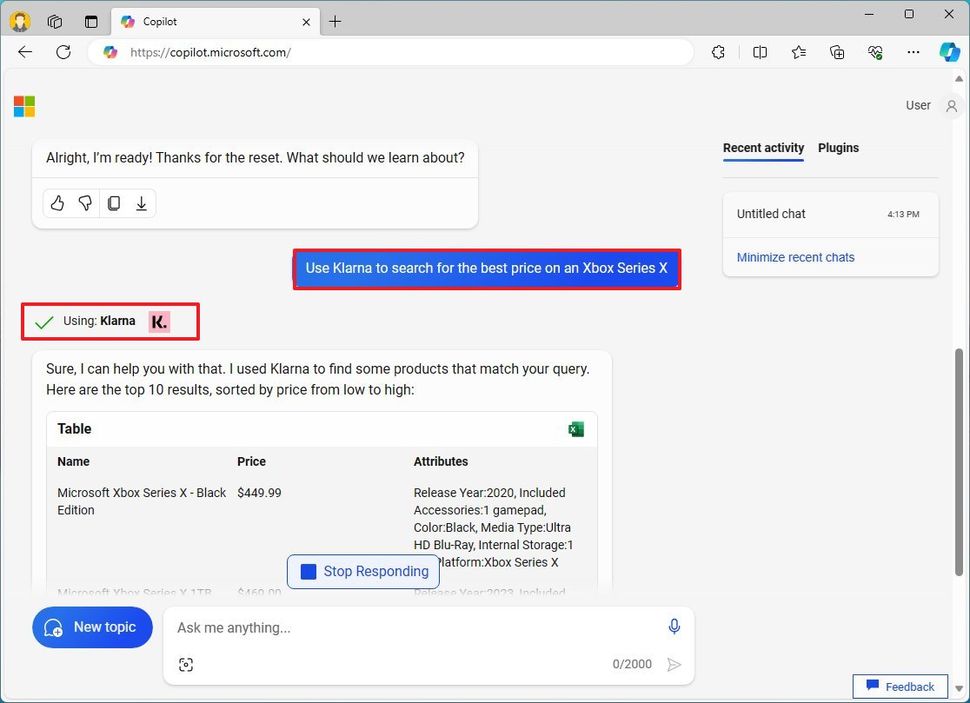Open the browser Extensions icon
The height and width of the screenshot is (703, 970).
click(718, 52)
